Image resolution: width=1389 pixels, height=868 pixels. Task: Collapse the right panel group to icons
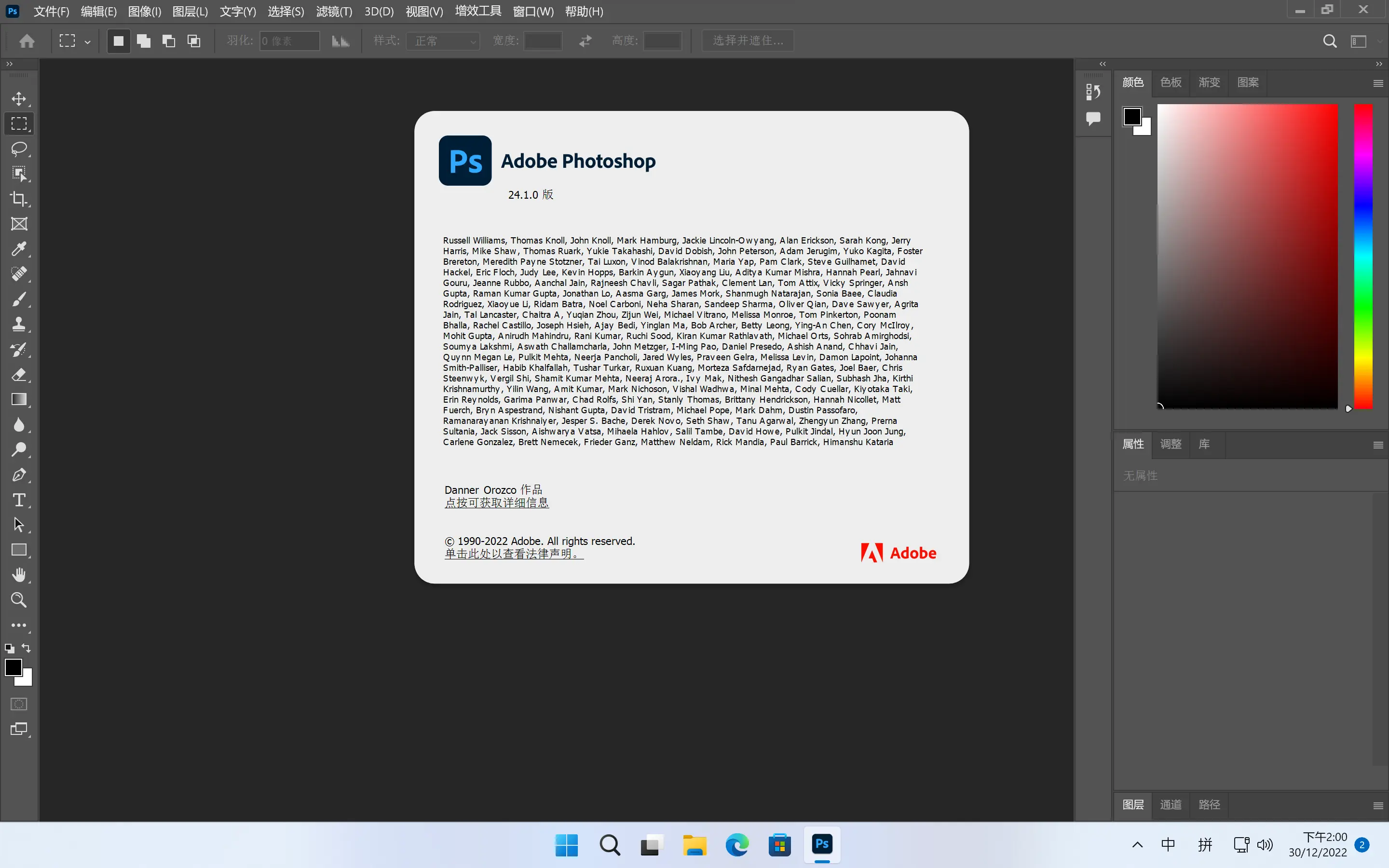pyautogui.click(x=1379, y=64)
